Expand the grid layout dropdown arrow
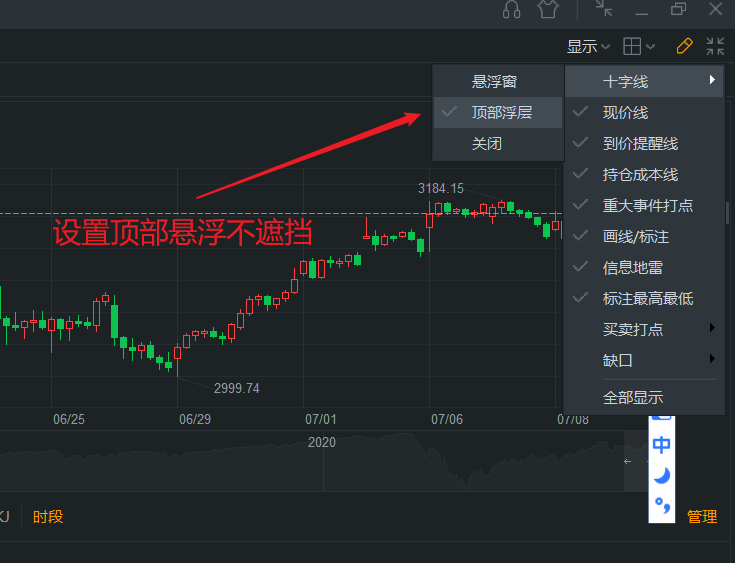This screenshot has width=735, height=563. tap(650, 46)
